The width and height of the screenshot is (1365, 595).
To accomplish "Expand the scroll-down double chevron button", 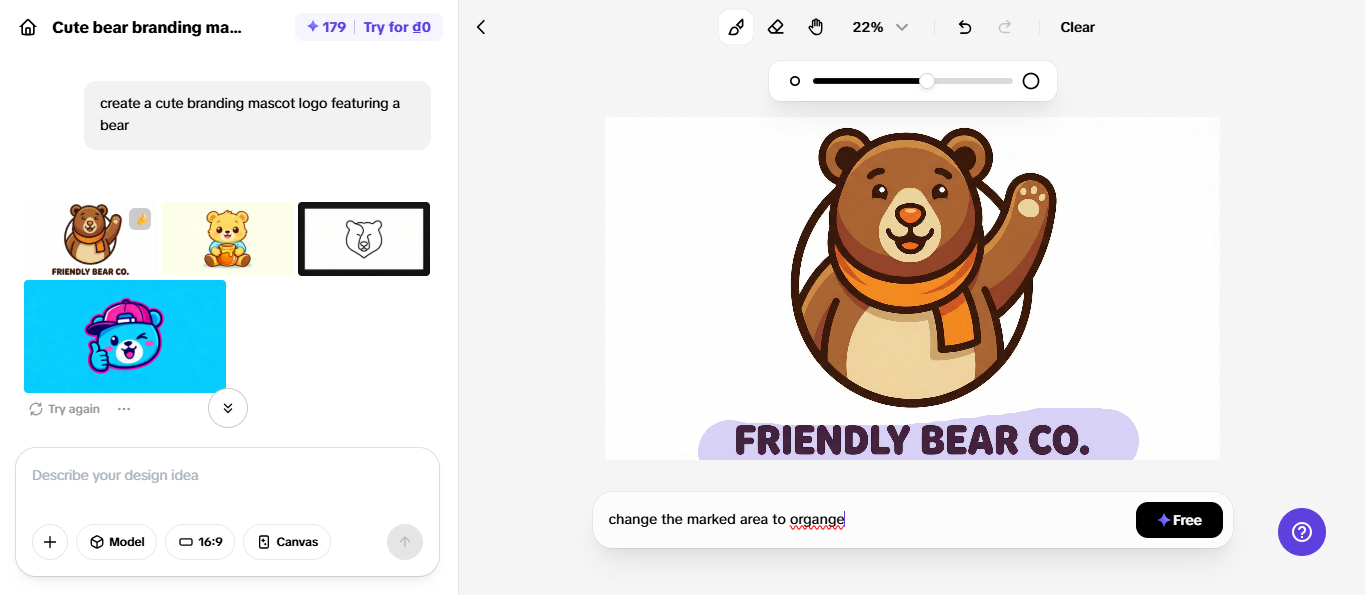I will [x=228, y=408].
